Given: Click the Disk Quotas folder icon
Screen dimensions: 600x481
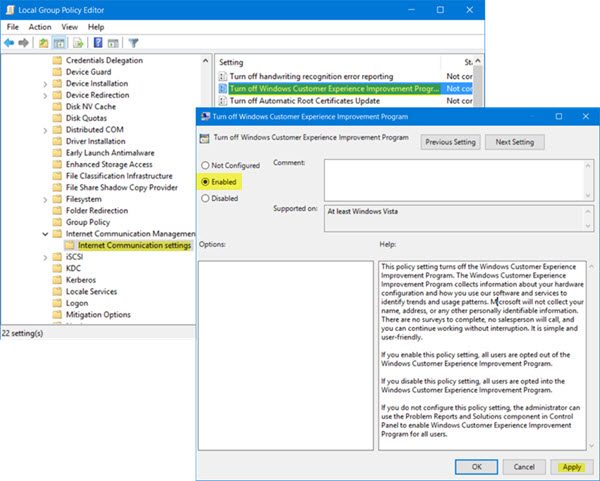Looking at the screenshot, I should [x=57, y=118].
